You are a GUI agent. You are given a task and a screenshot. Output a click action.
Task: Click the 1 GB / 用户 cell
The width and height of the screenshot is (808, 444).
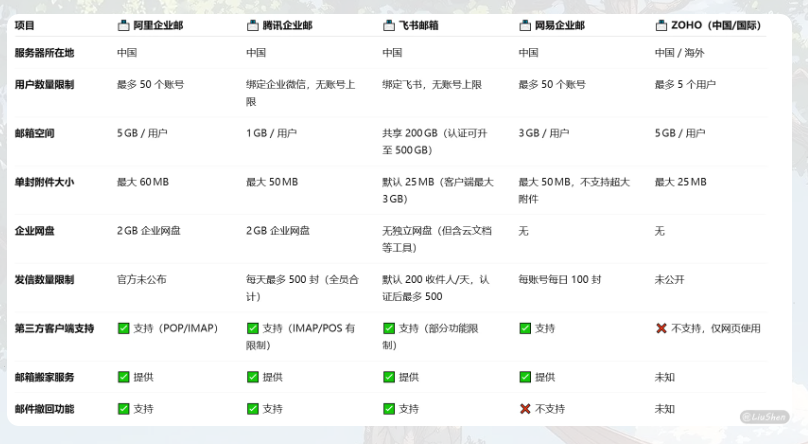pos(271,133)
